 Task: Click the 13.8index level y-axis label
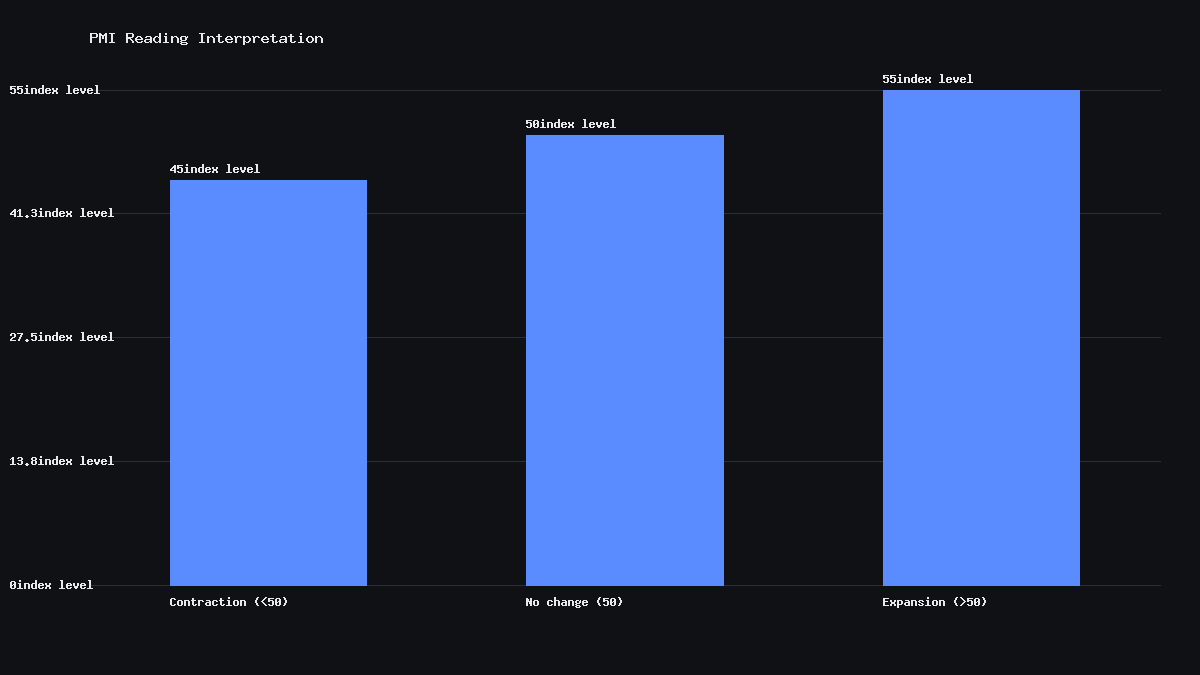coord(62,461)
